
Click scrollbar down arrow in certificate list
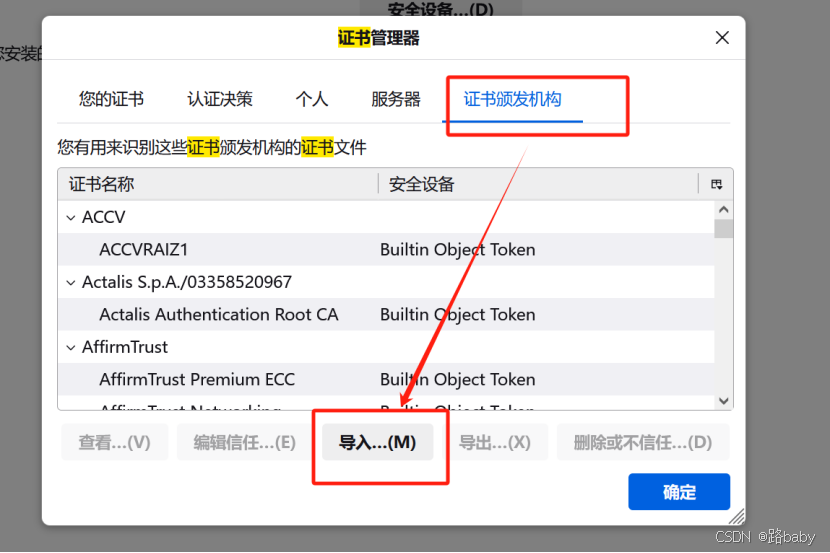click(x=724, y=401)
